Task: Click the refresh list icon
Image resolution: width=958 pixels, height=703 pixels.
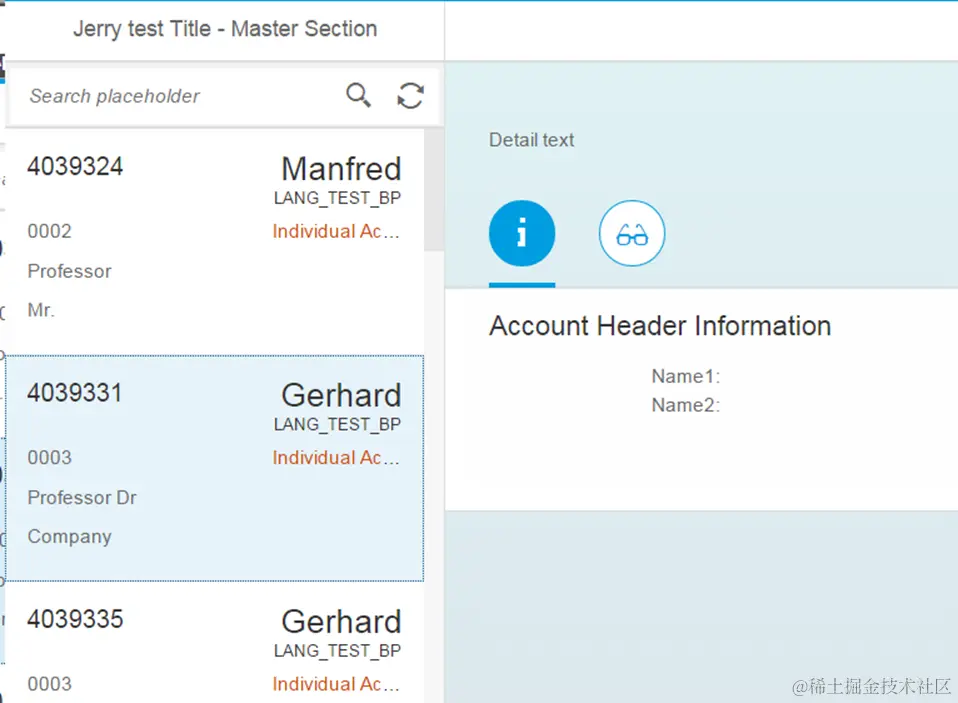Action: [x=410, y=95]
